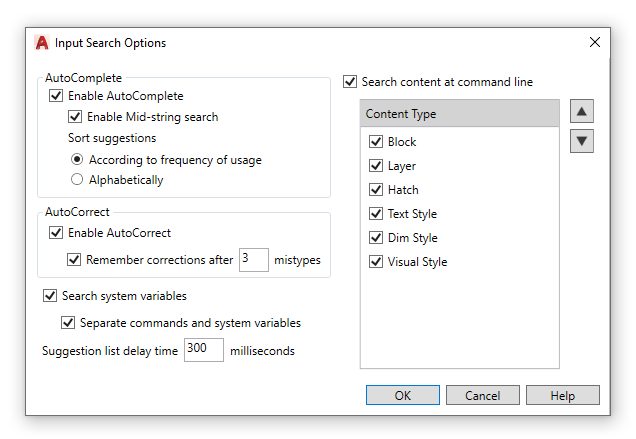The width and height of the screenshot is (636, 439).
Task: Select the Visual Style list entry
Action: tap(417, 262)
